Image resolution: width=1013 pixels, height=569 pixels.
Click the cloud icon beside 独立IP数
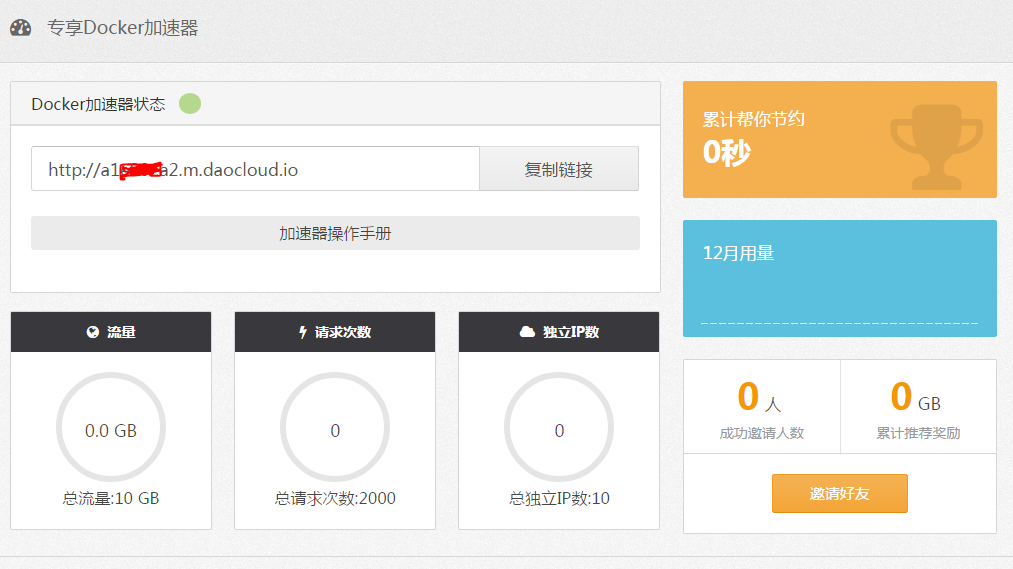(527, 332)
